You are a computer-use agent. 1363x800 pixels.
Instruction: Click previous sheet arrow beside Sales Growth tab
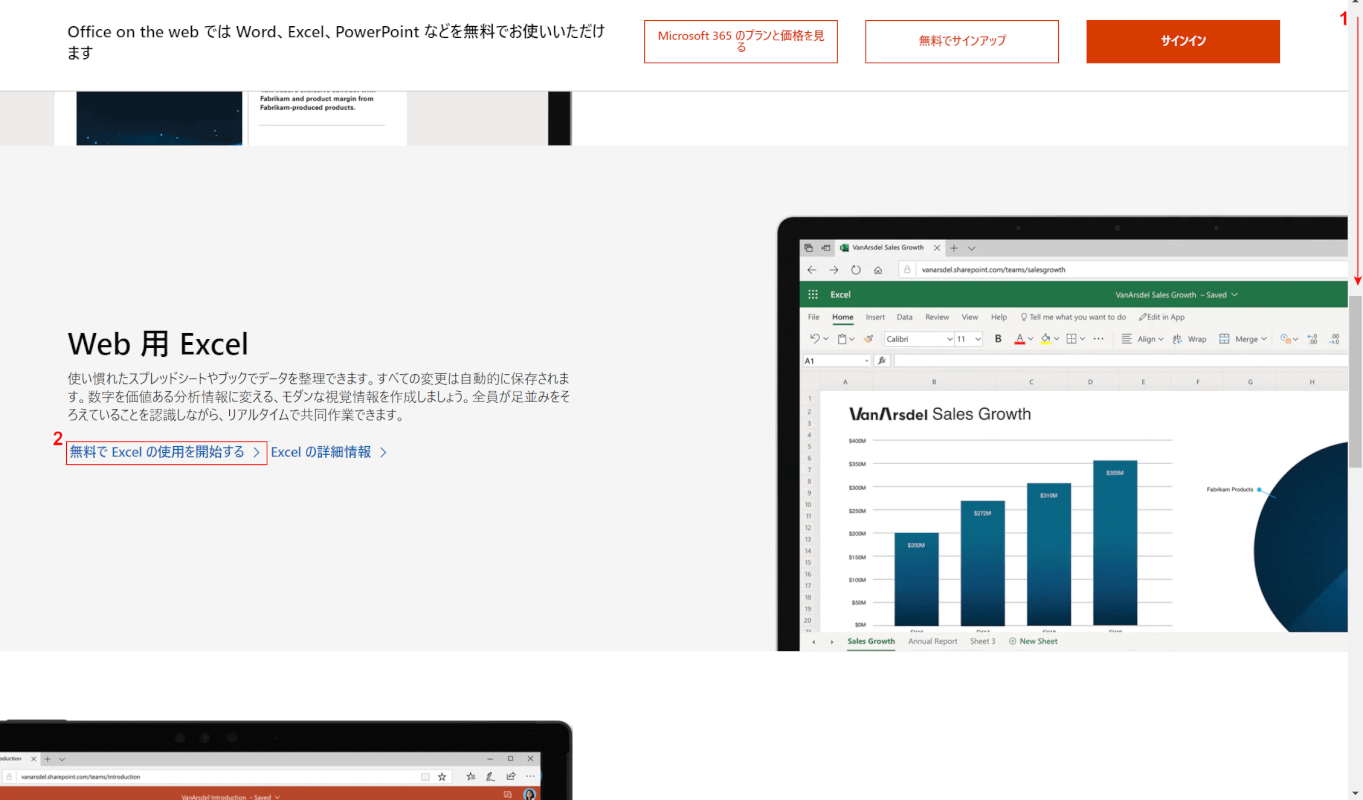pos(813,642)
